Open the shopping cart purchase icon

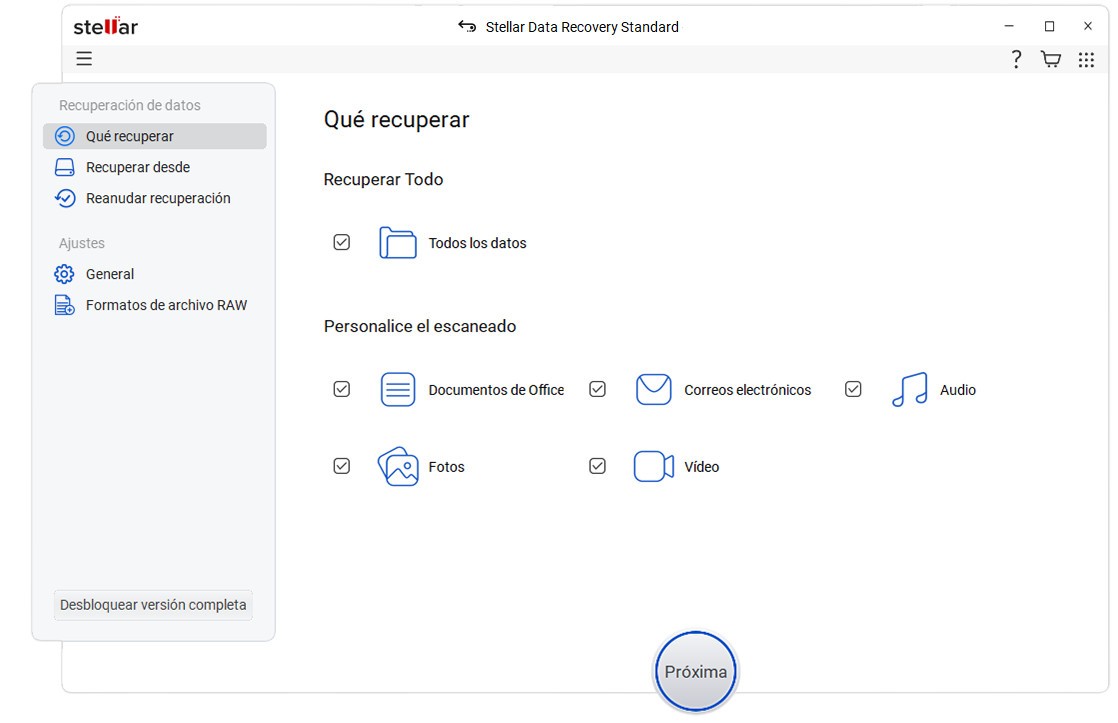[x=1051, y=60]
